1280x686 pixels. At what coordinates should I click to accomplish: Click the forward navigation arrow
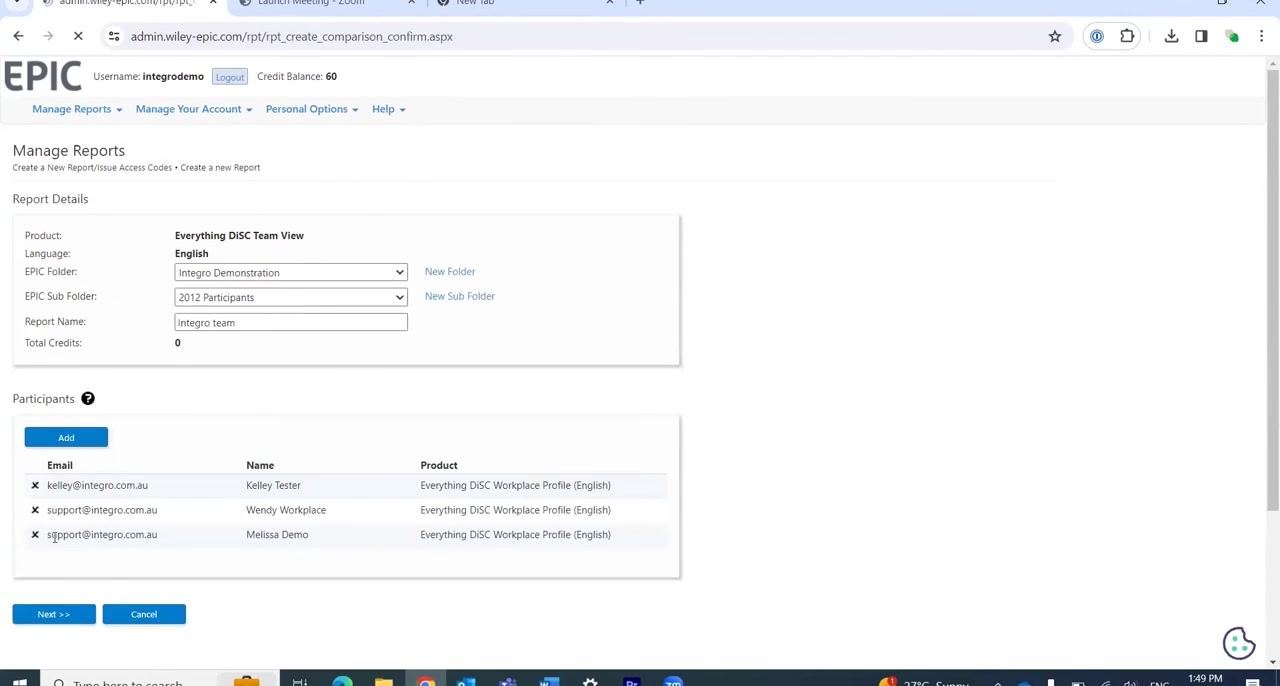(48, 36)
